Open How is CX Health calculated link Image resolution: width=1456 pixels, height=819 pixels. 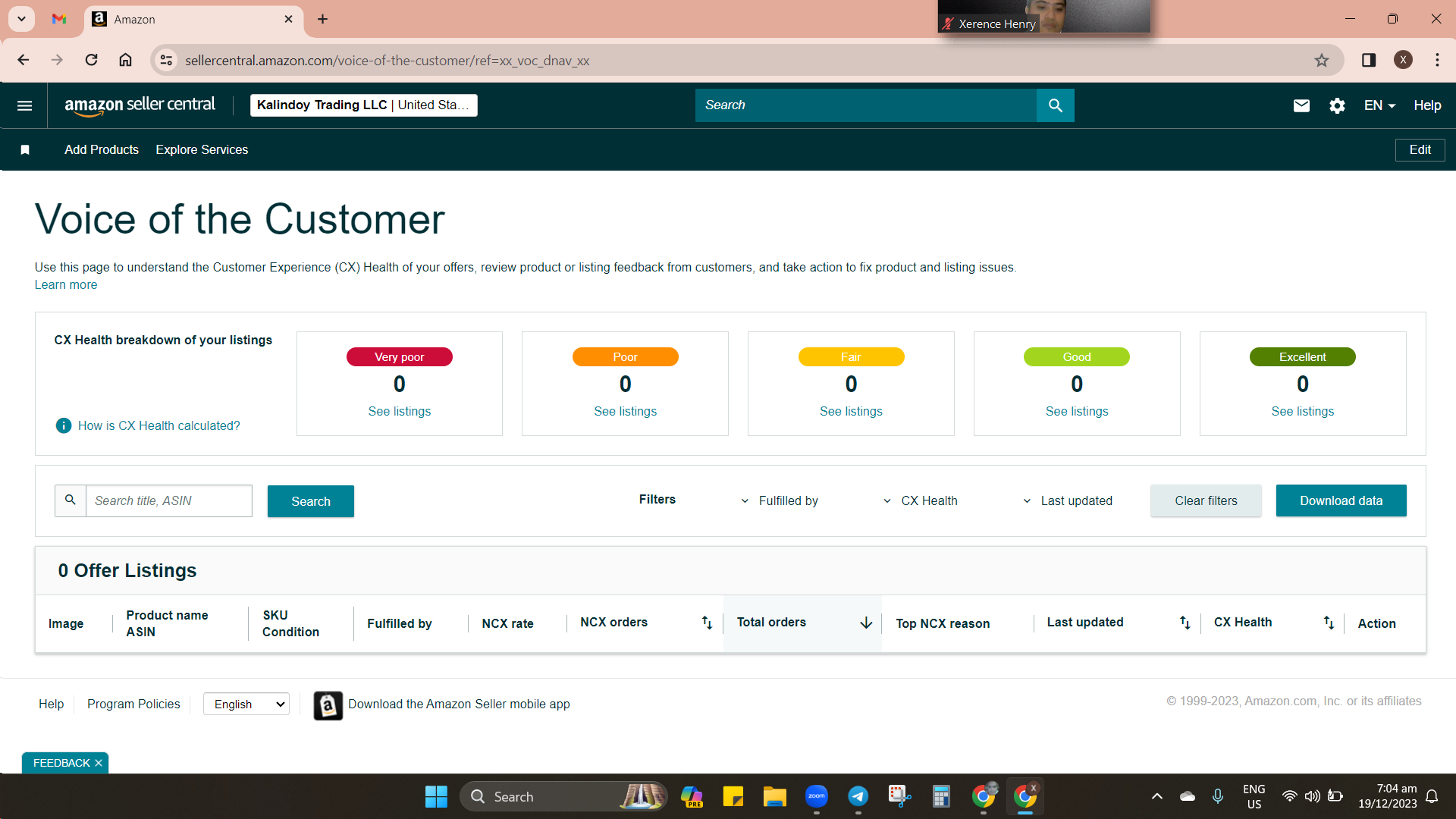click(x=159, y=426)
